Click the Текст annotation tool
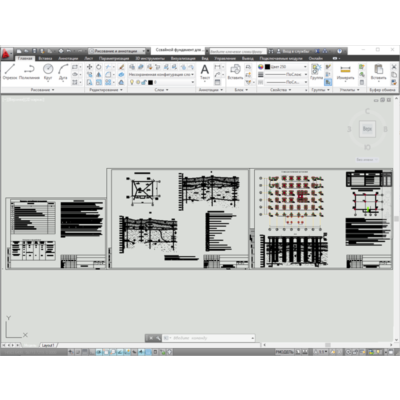This screenshot has width=400, height=400. (205, 72)
